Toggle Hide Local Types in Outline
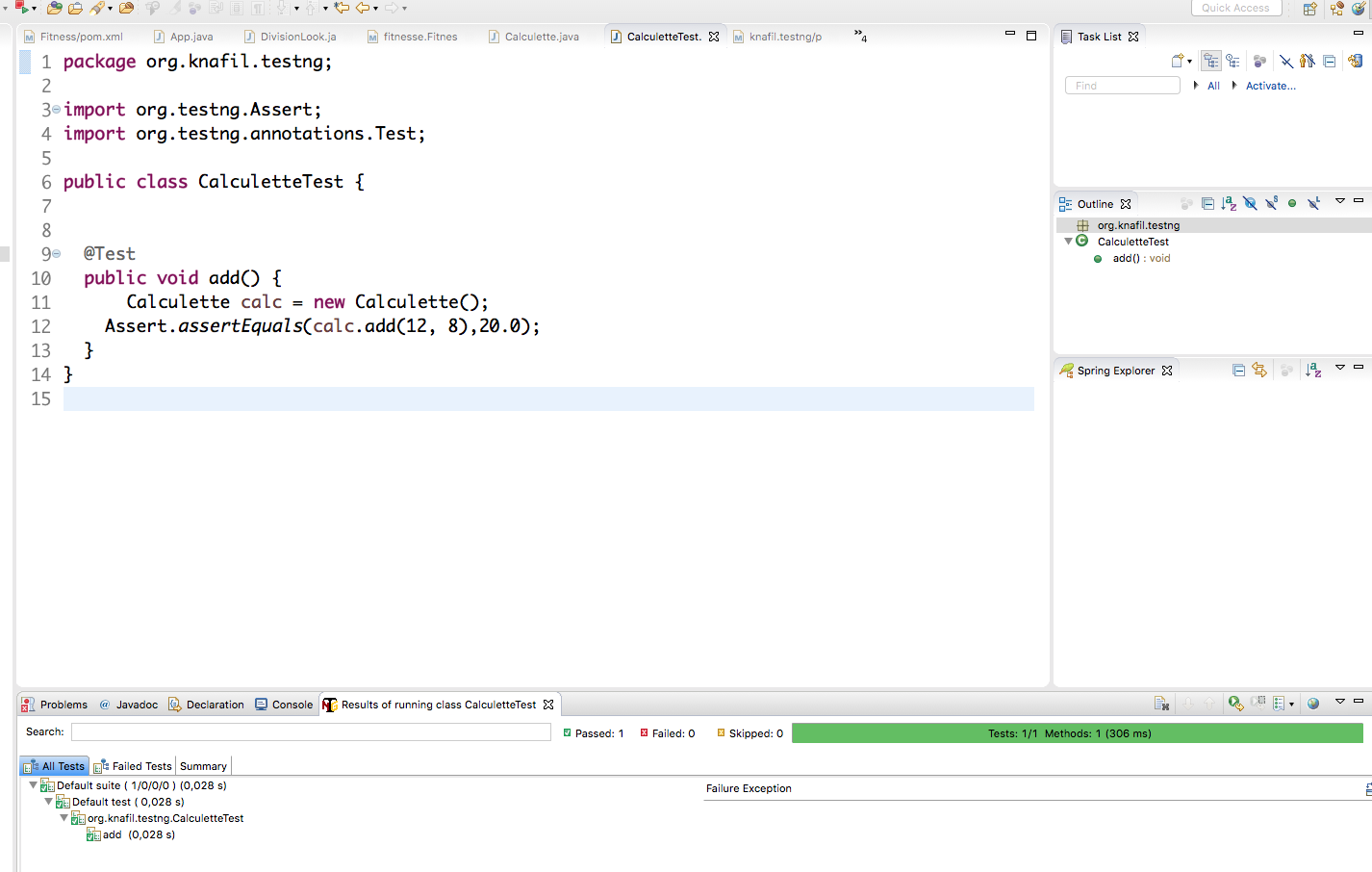 (1313, 203)
